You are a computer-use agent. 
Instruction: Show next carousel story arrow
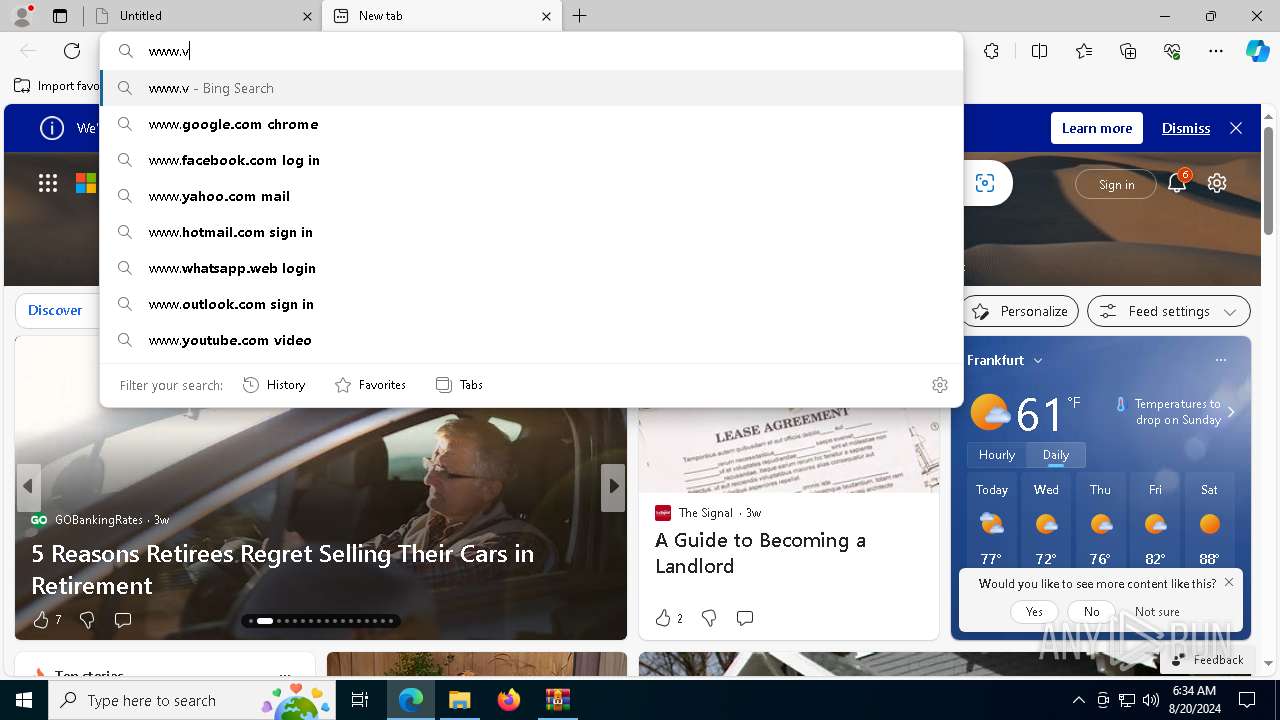(613, 486)
